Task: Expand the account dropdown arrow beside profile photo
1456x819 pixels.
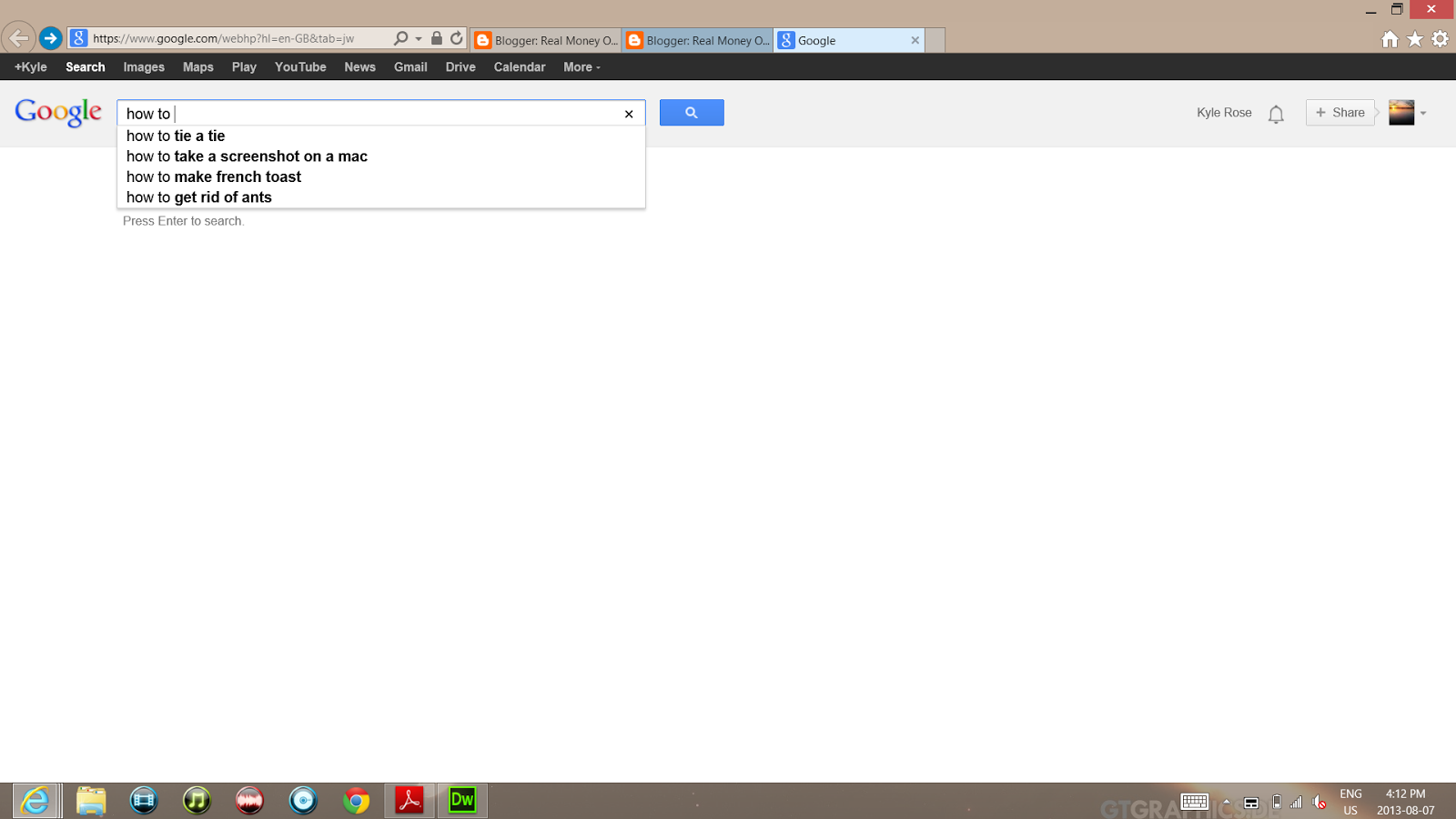Action: click(x=1423, y=114)
